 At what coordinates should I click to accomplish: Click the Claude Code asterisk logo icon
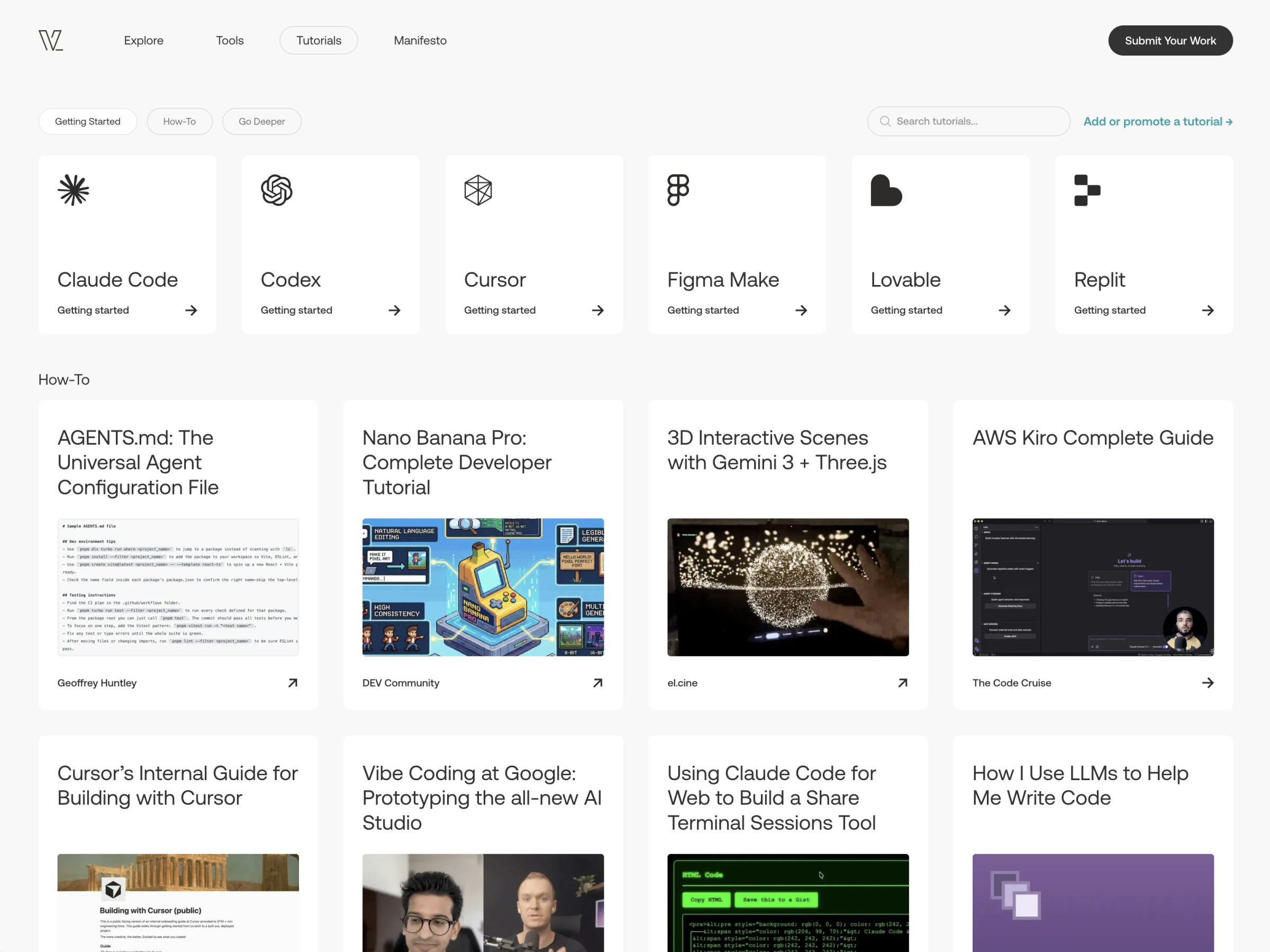[73, 190]
